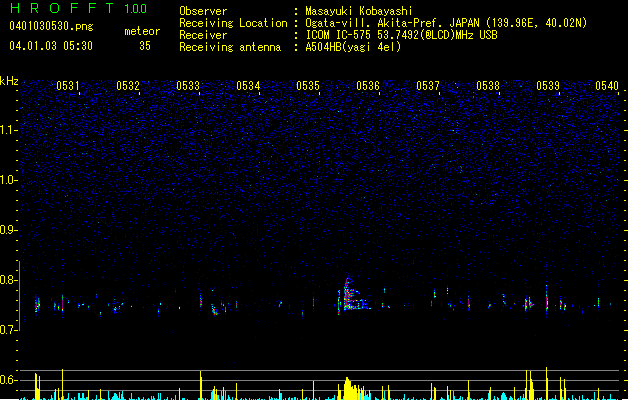Viewport: 629px width, 400px height.
Task: Click the kHz axis unit label
Action: 9,81
